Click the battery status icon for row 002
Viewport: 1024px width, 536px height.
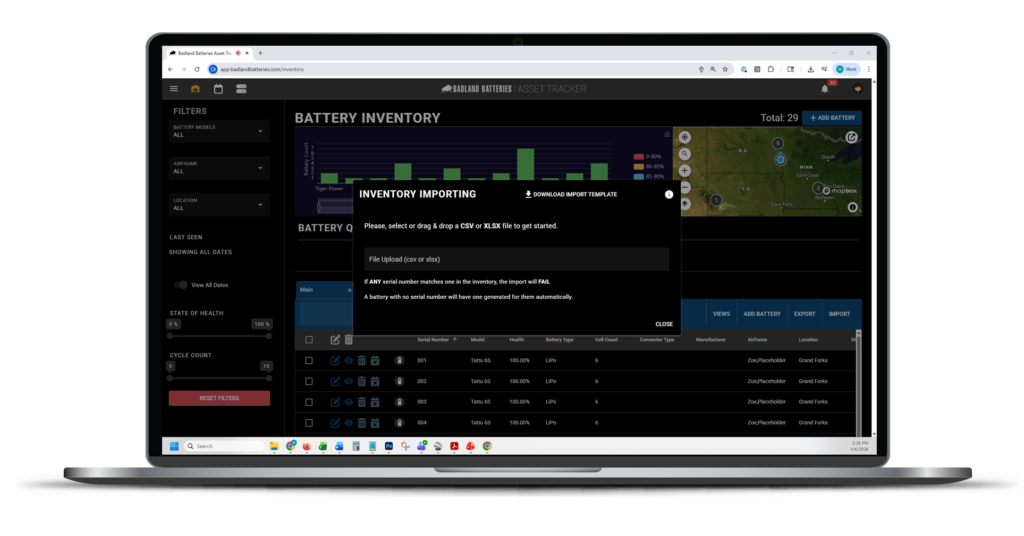(399, 381)
